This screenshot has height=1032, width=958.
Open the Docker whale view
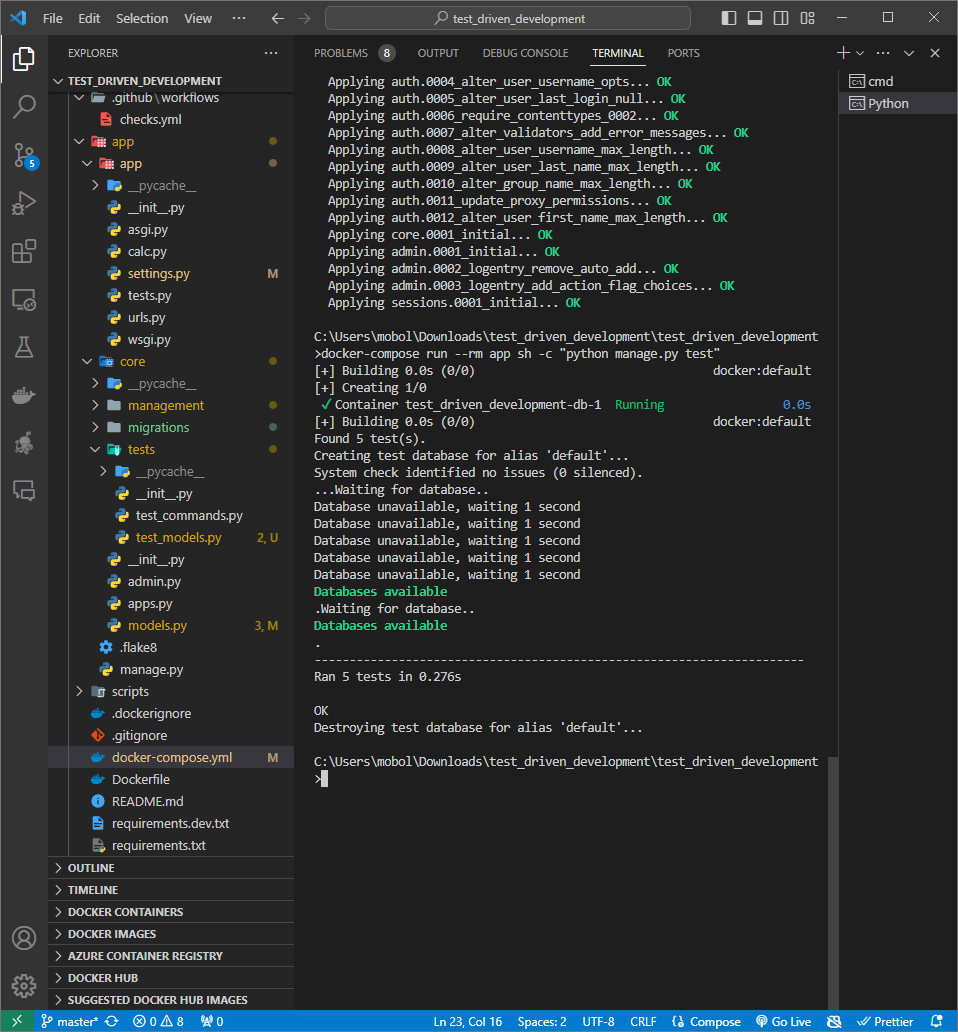24,396
